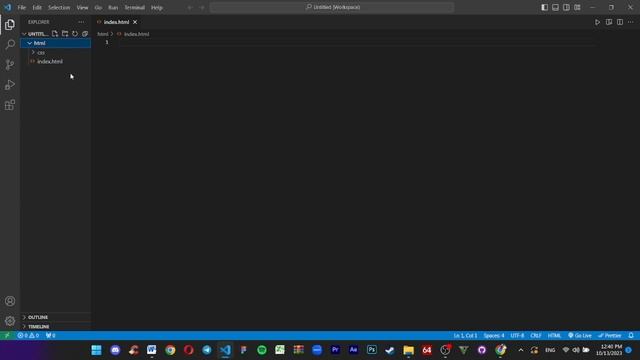Image resolution: width=640 pixels, height=360 pixels.
Task: Click the index.html breadcrumb segment
Action: point(133,34)
